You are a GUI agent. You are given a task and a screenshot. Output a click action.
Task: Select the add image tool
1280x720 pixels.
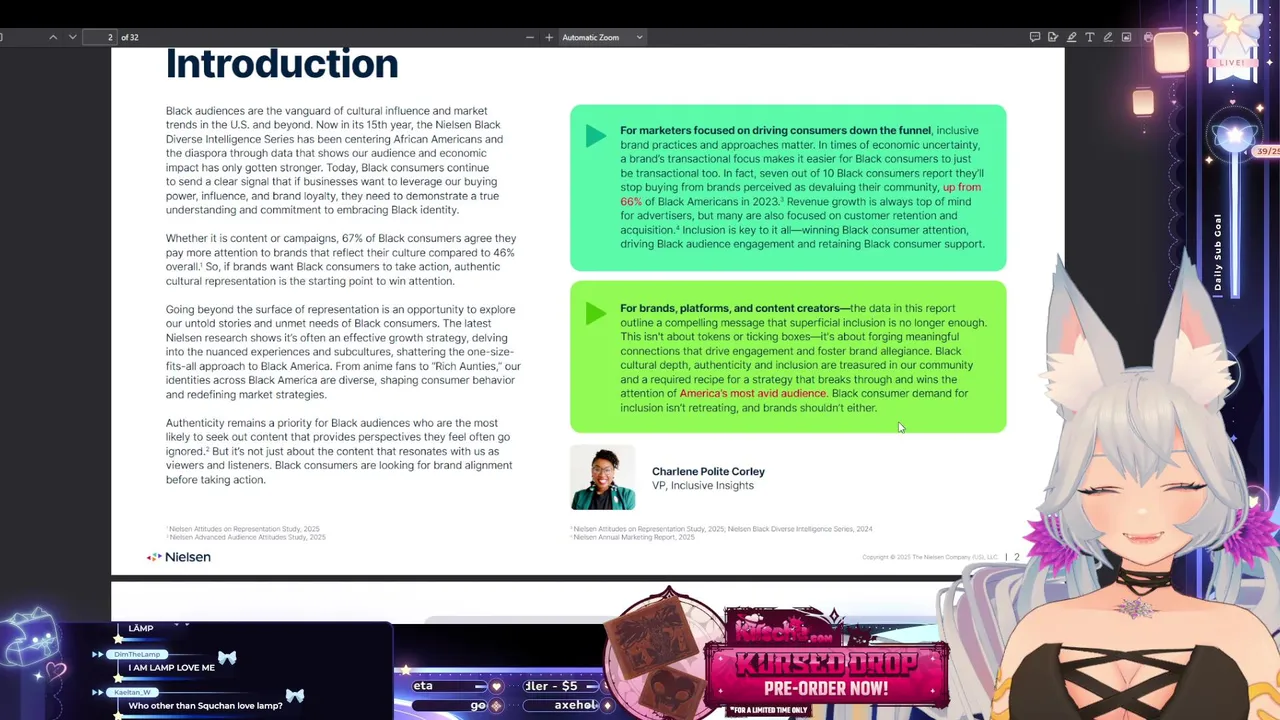1126,37
